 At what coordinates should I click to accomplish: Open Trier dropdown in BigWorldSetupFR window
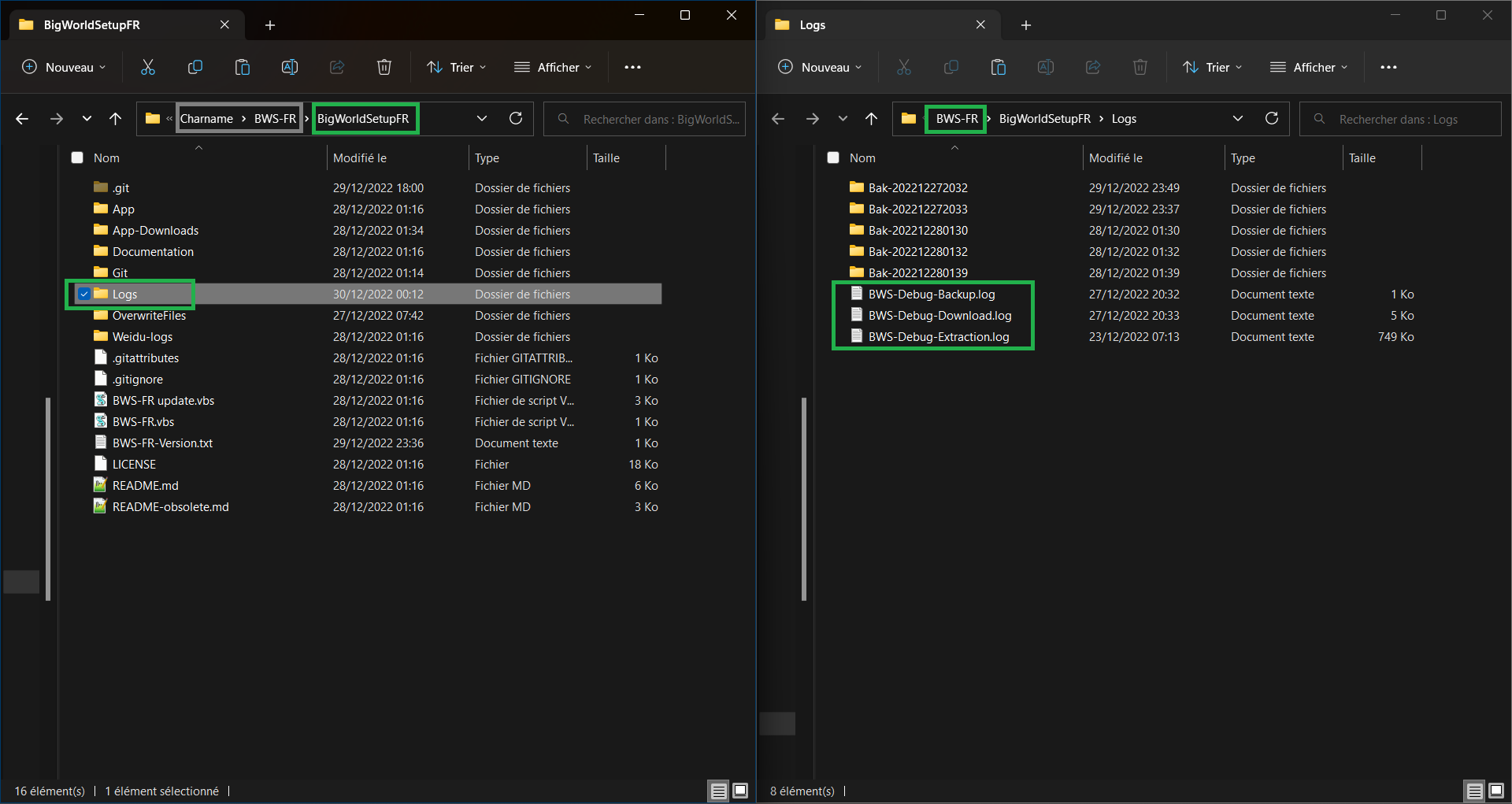(457, 67)
